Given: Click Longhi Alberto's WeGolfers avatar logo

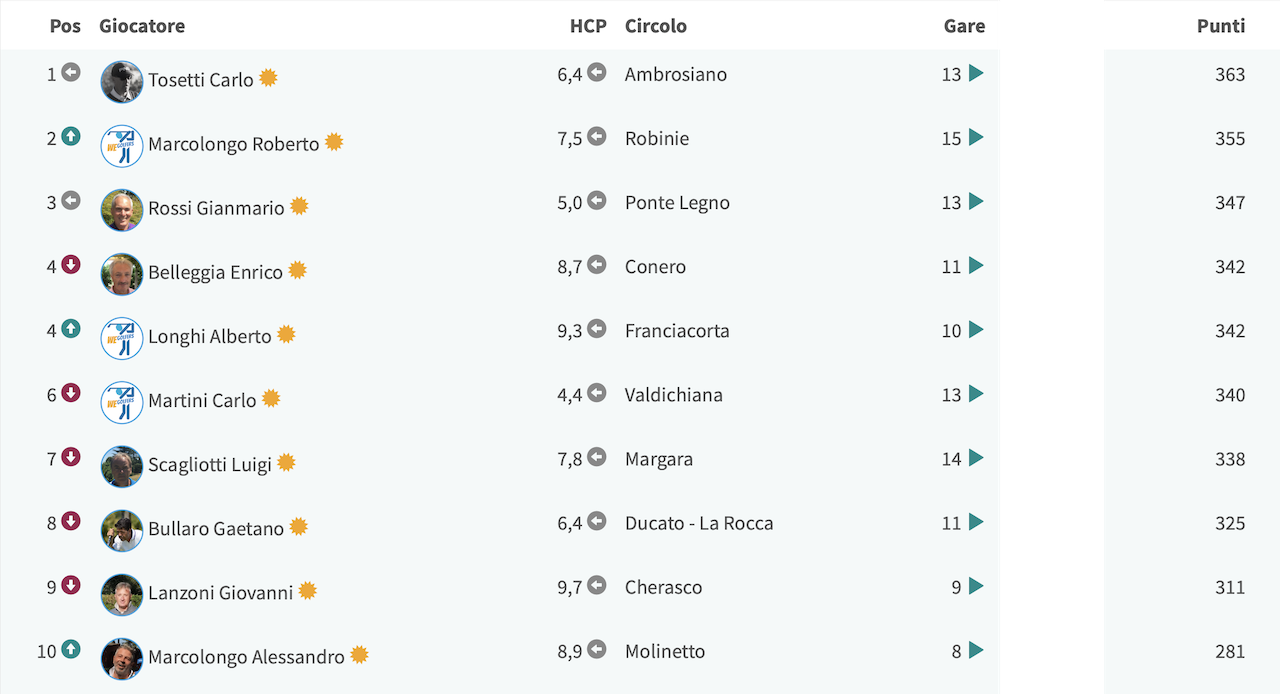Looking at the screenshot, I should tap(122, 338).
